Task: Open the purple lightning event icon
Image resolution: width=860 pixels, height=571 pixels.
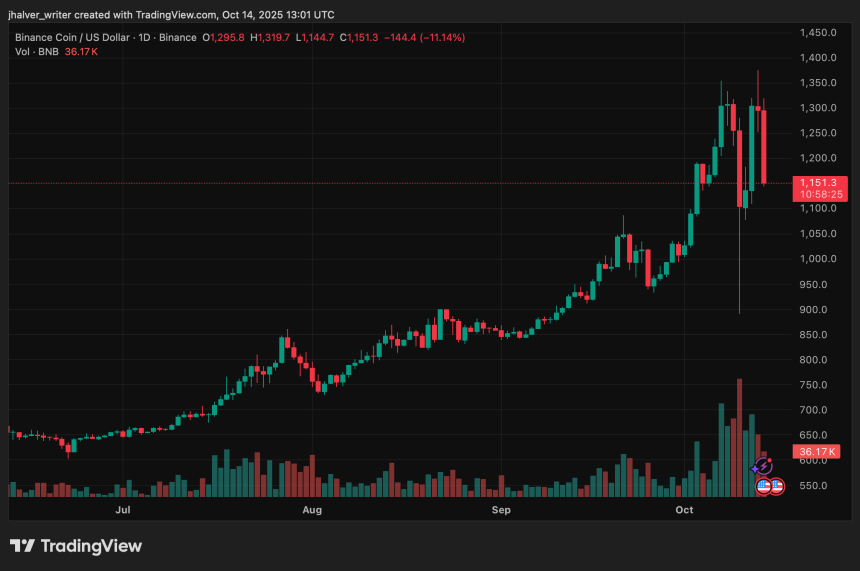Action: tap(762, 467)
